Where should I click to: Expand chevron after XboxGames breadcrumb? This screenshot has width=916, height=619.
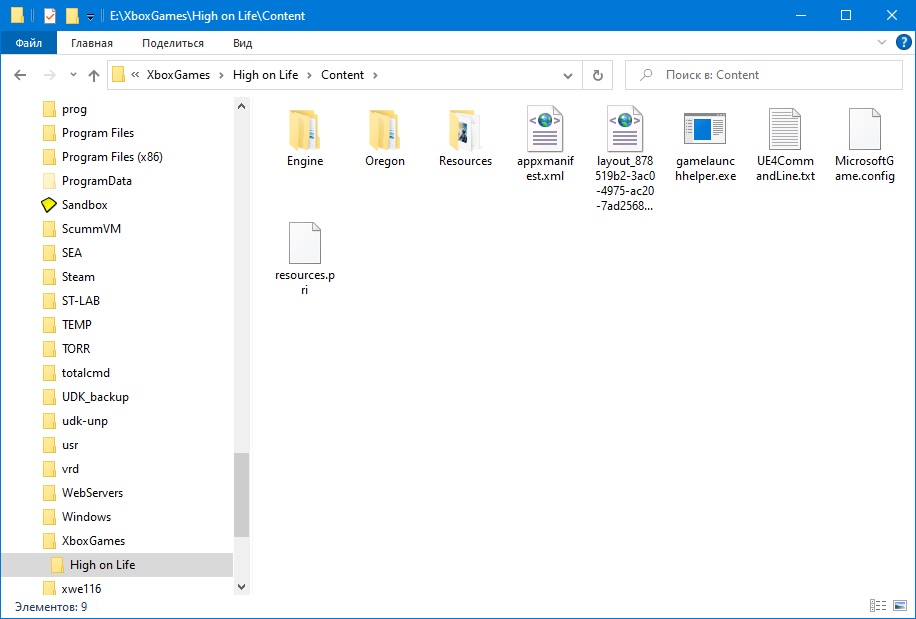click(x=221, y=75)
